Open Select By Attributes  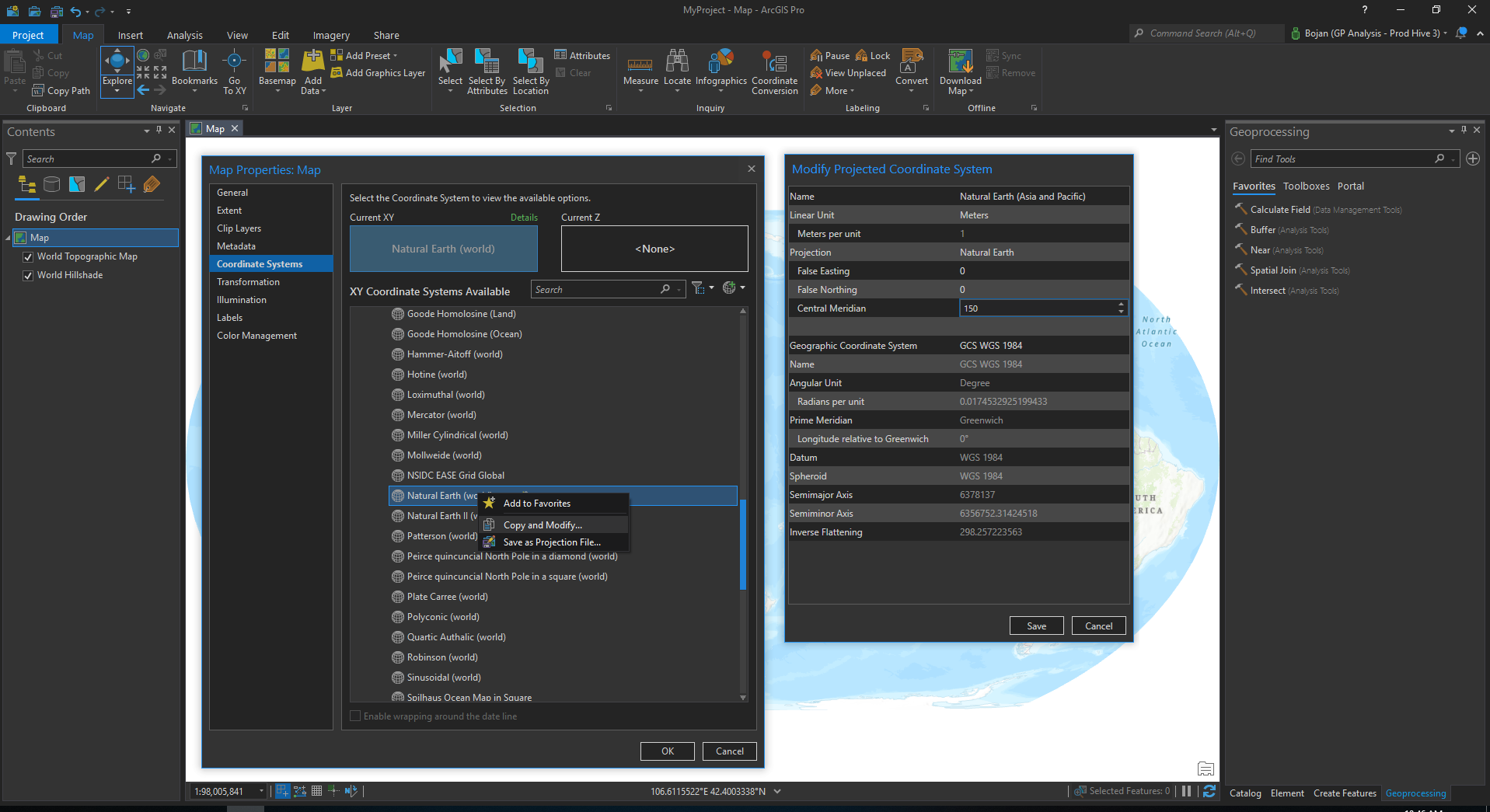pos(487,72)
